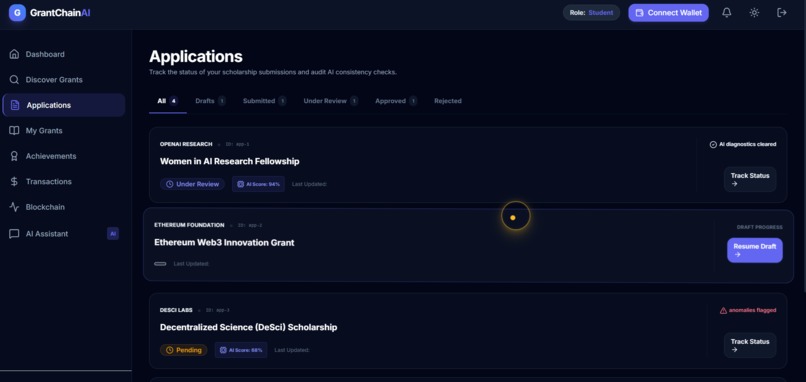Image resolution: width=806 pixels, height=382 pixels.
Task: Click the Applications document icon in sidebar
Action: tap(15, 105)
